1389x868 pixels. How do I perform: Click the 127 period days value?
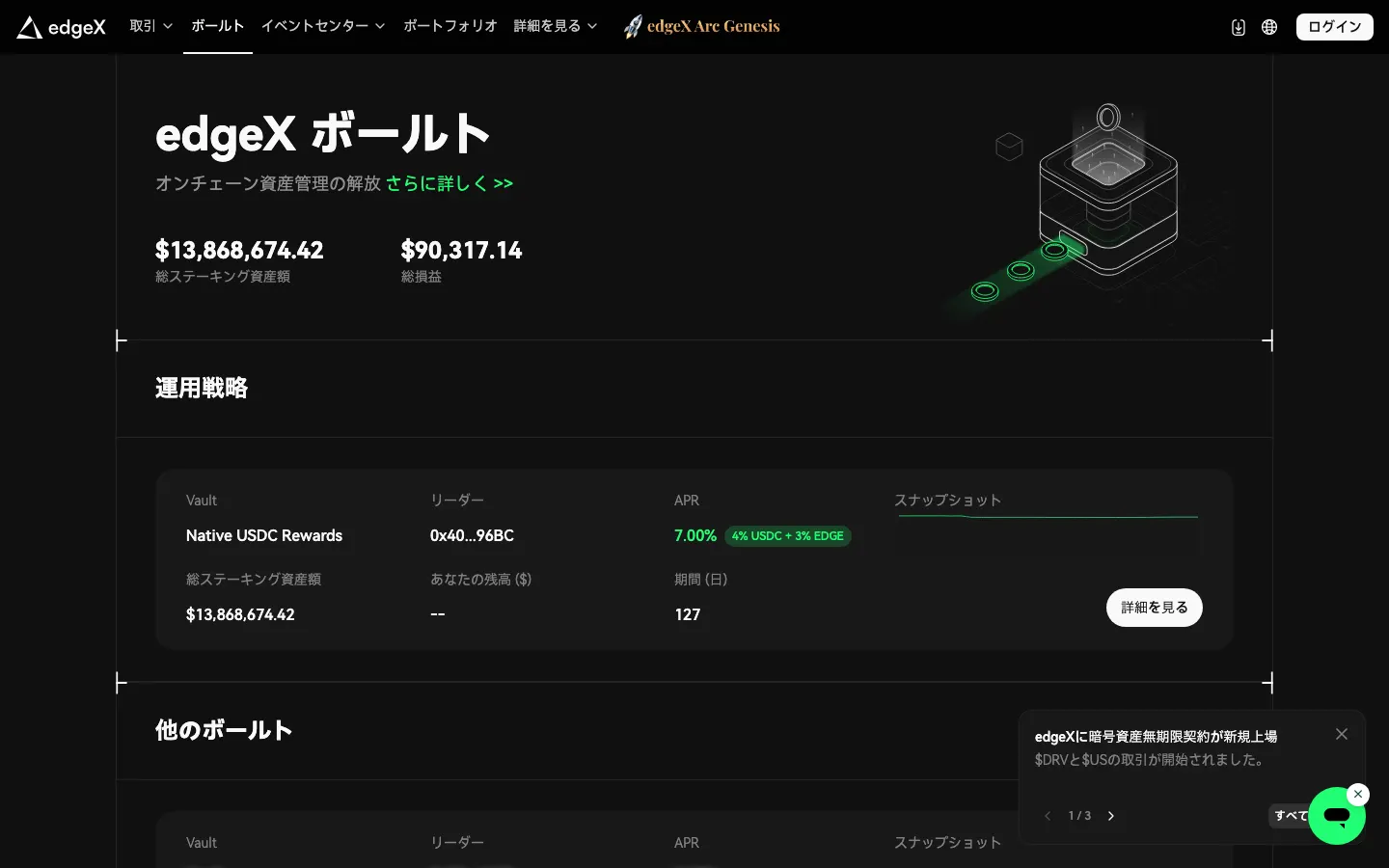pyautogui.click(x=688, y=615)
